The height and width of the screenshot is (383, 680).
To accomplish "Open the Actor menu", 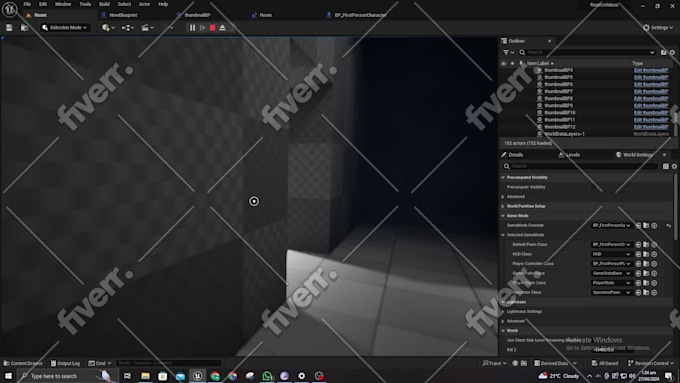I will tap(144, 4).
